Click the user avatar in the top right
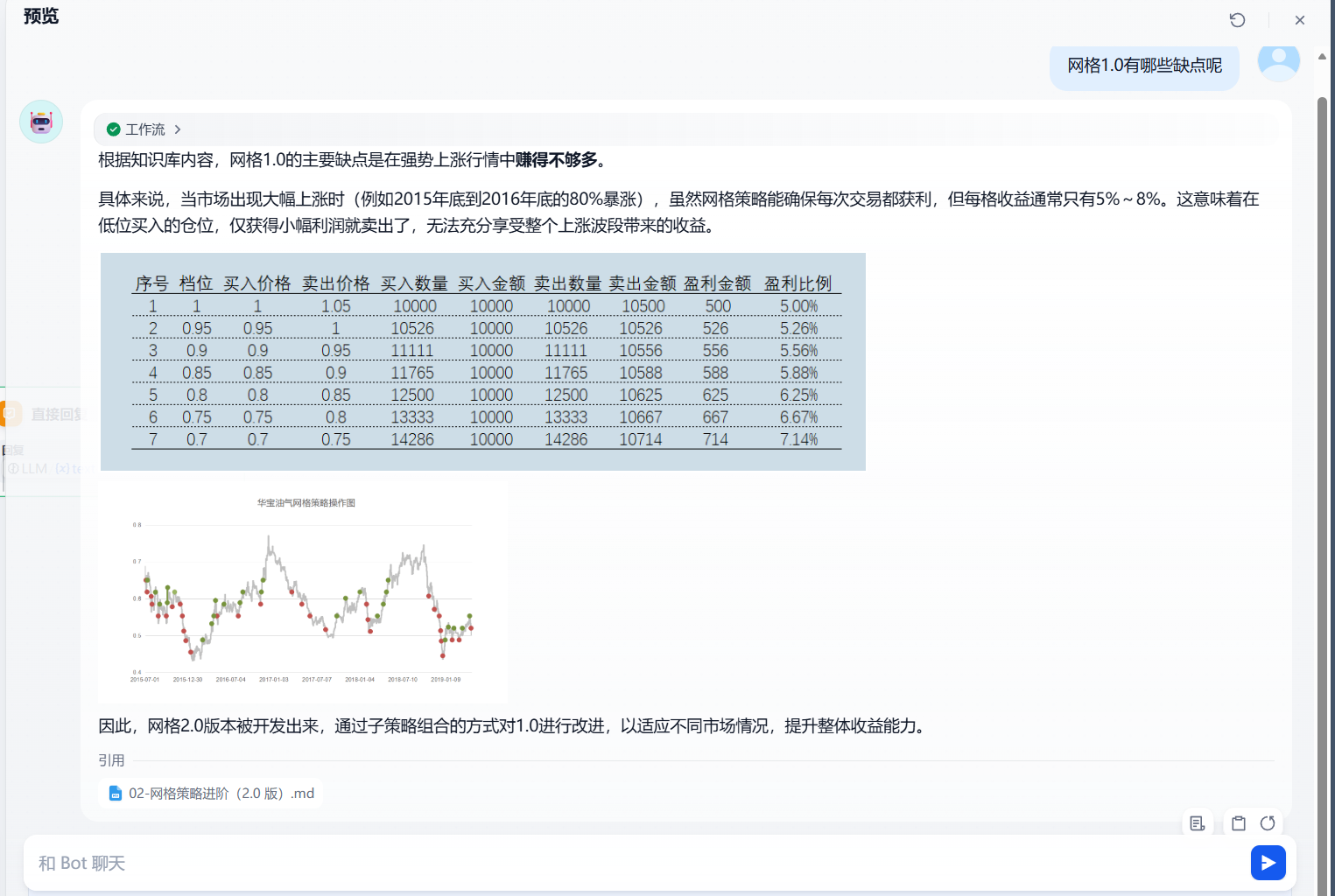The width and height of the screenshot is (1335, 896). (x=1278, y=62)
